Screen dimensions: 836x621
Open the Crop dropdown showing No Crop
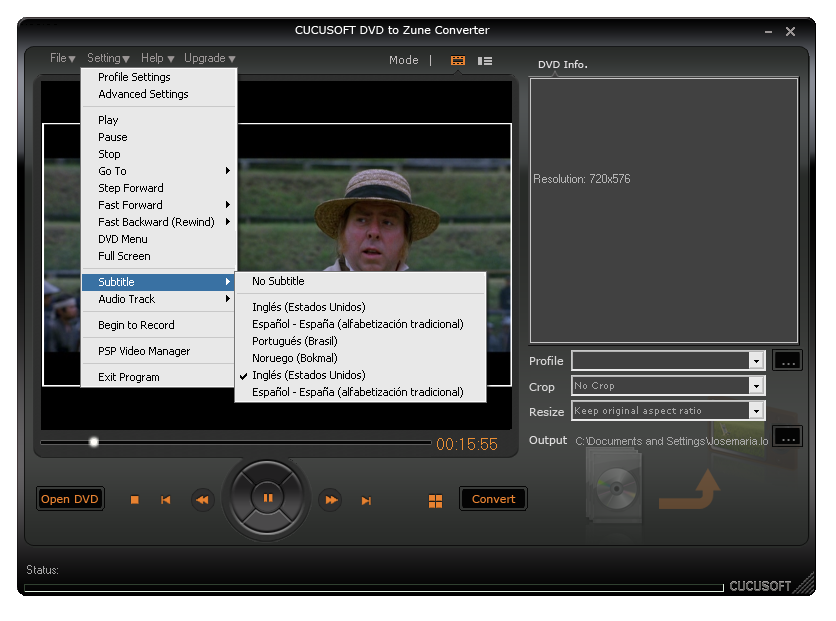point(756,386)
